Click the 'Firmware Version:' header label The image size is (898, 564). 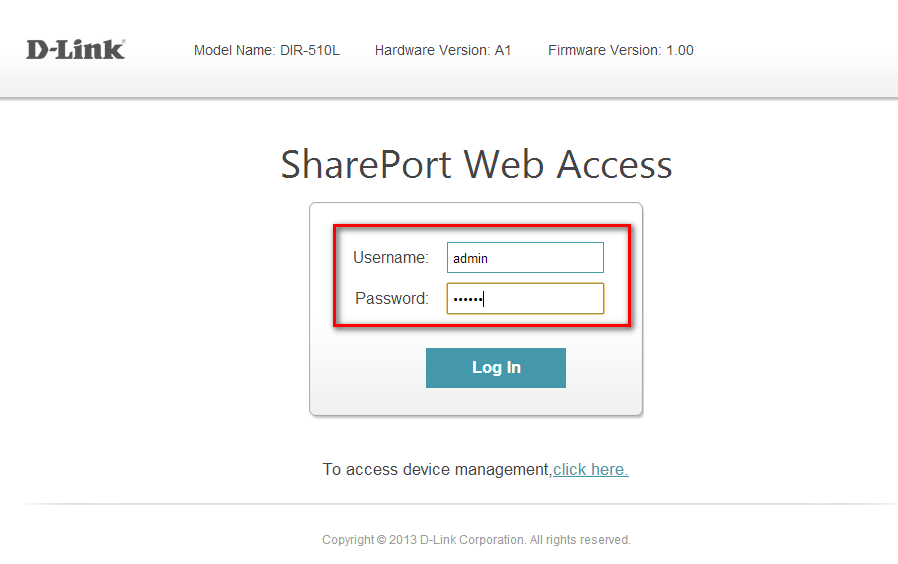point(604,50)
